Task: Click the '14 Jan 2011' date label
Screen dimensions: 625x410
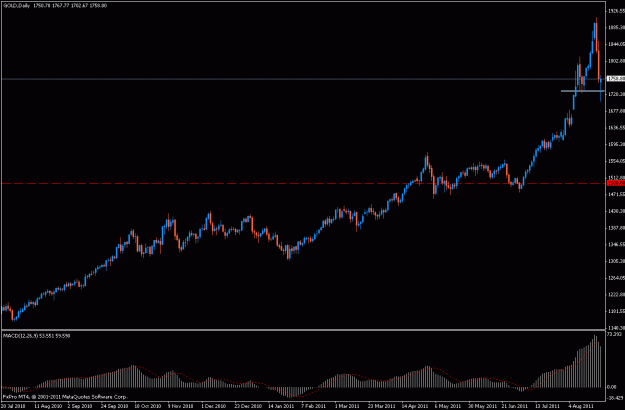Action: 281,406
